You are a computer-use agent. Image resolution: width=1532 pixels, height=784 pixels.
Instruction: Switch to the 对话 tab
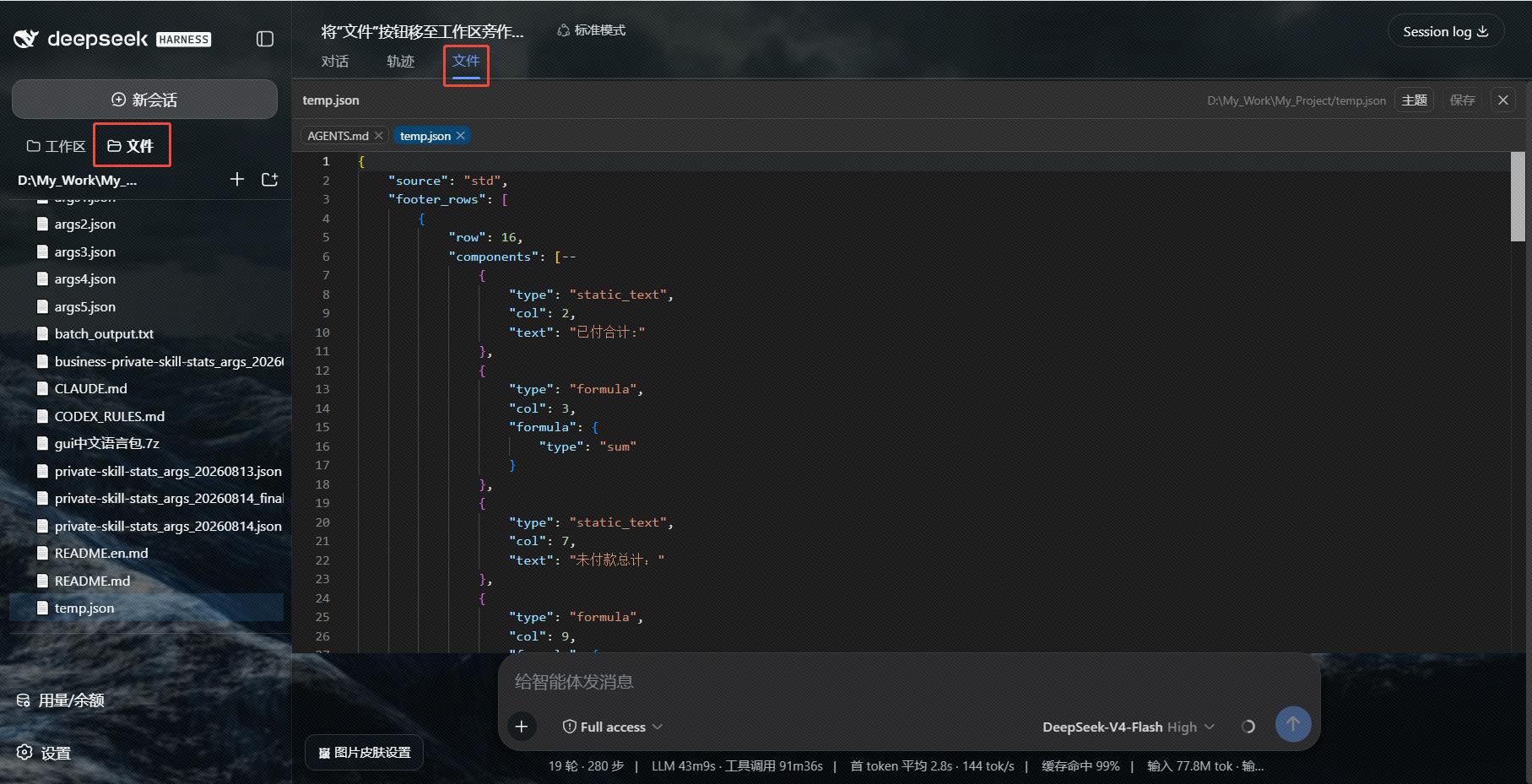point(335,62)
